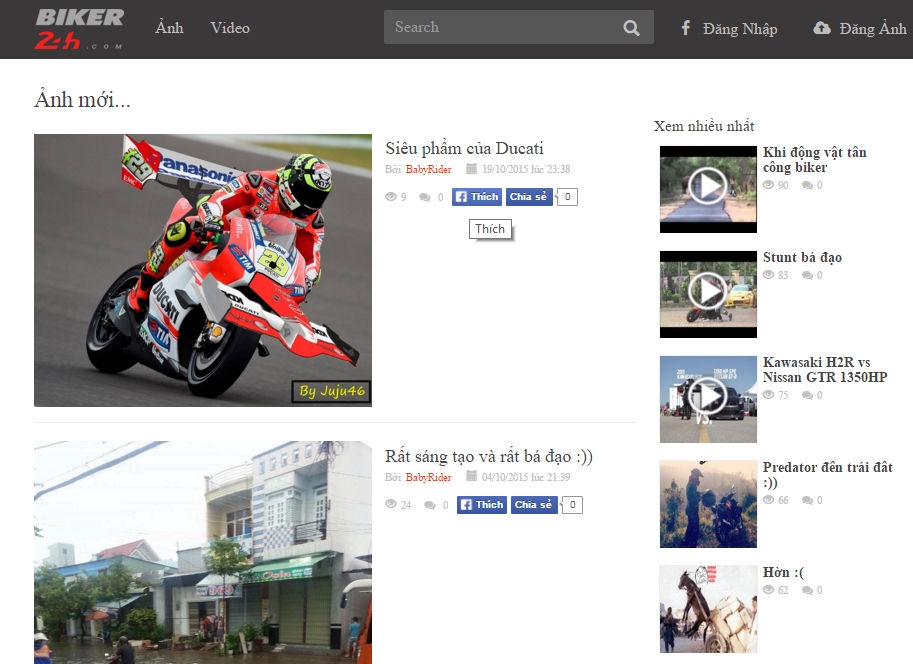Click the search magnifier icon
Image resolution: width=913 pixels, height=664 pixels.
click(x=631, y=27)
